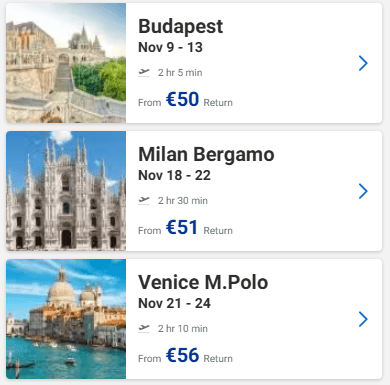
Task: Click the Budapest flight plane icon
Action: [144, 72]
